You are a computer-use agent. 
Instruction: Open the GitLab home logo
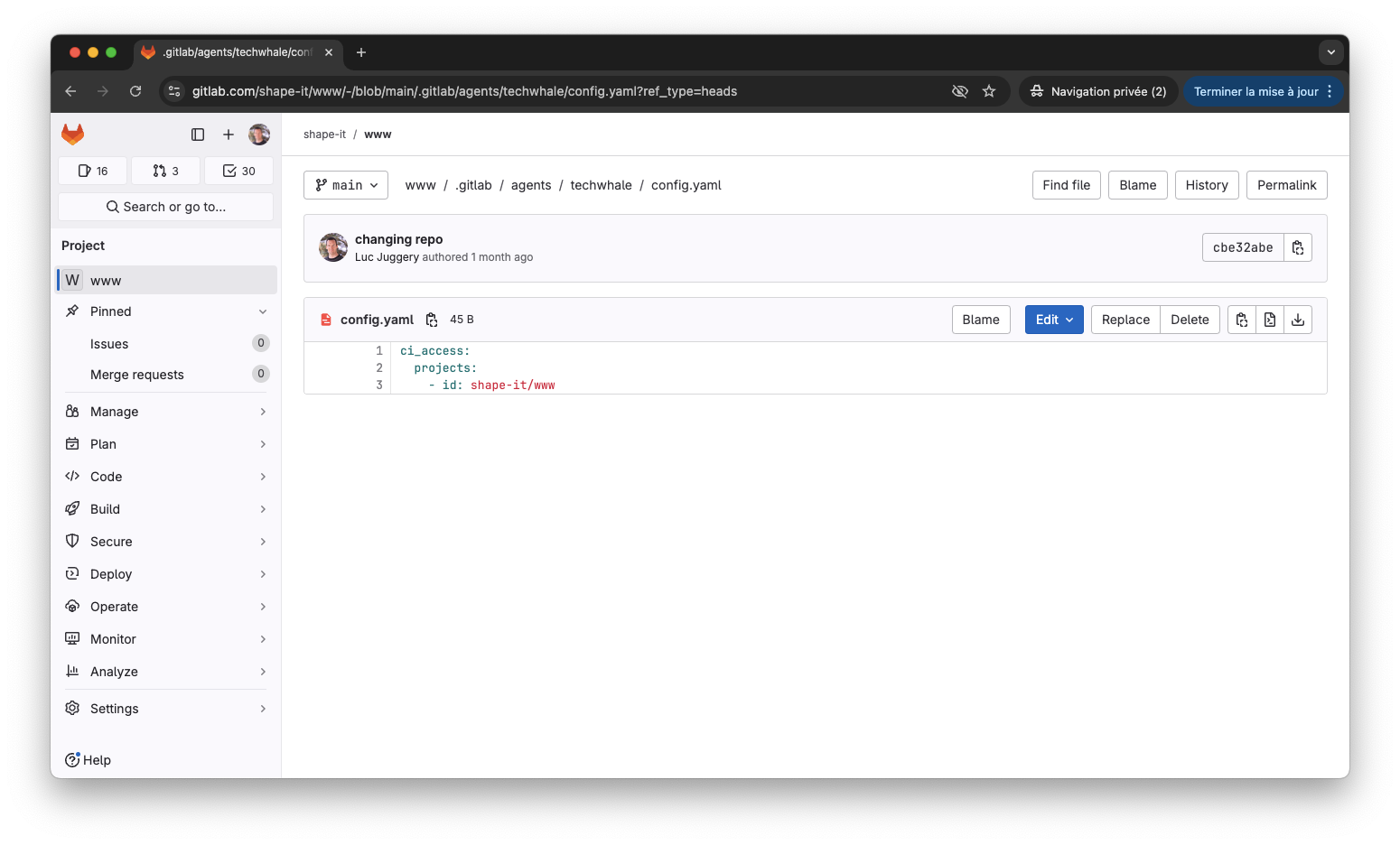click(x=72, y=135)
